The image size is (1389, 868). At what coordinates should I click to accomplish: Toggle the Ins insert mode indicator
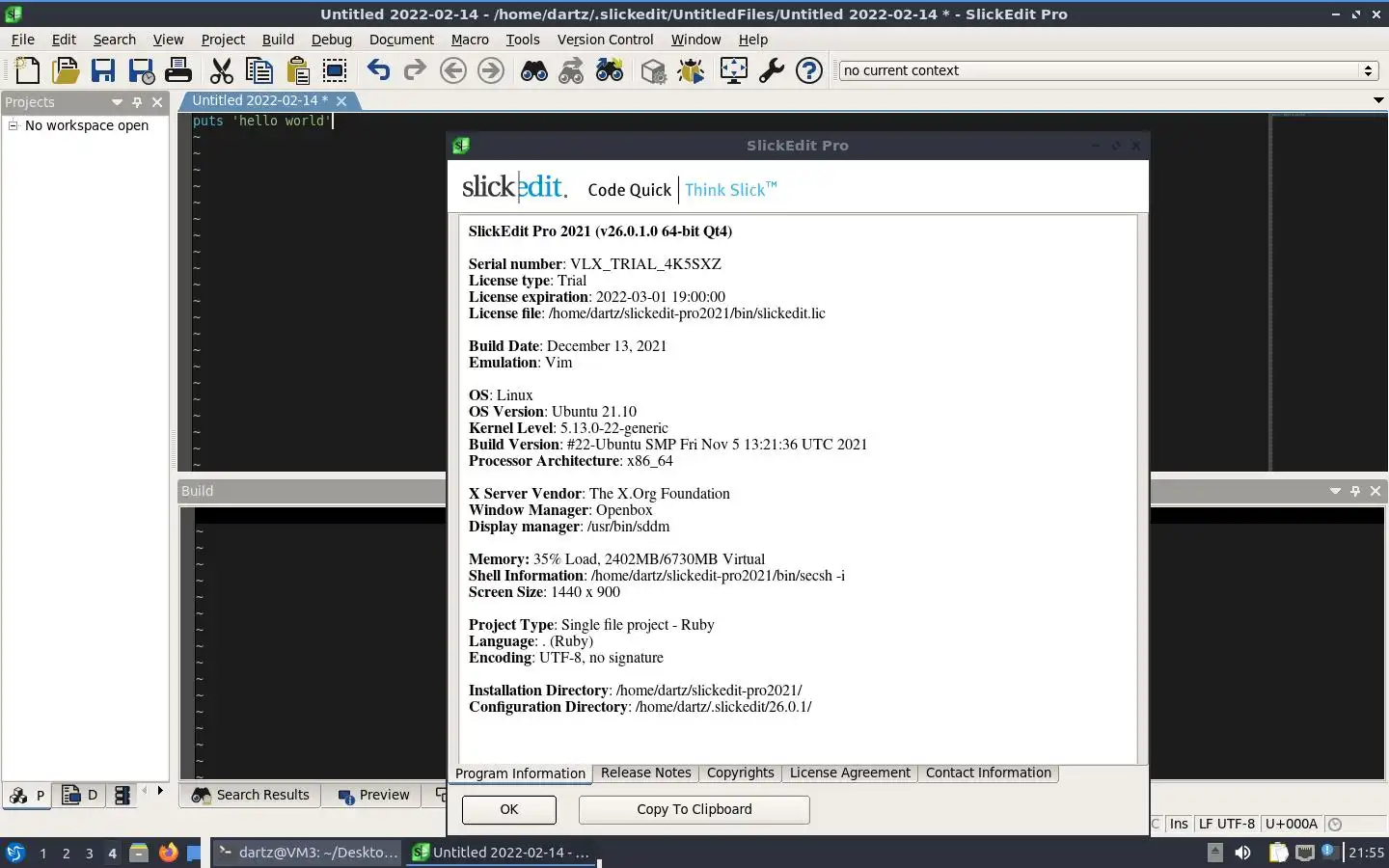(x=1179, y=824)
